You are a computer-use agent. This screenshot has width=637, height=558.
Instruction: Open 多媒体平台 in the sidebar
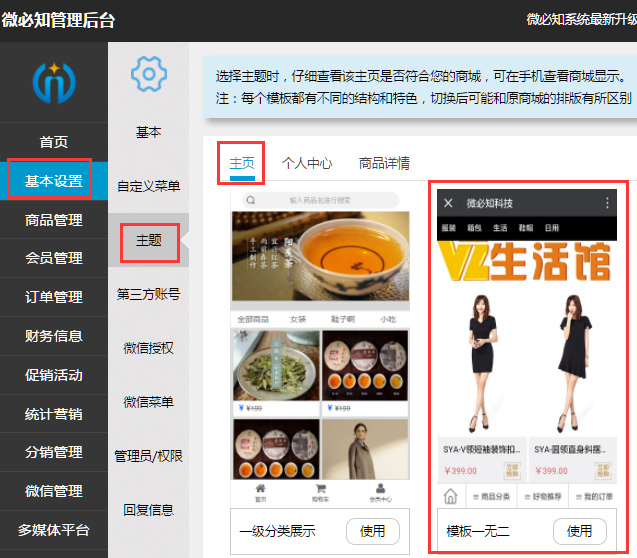coord(54,530)
